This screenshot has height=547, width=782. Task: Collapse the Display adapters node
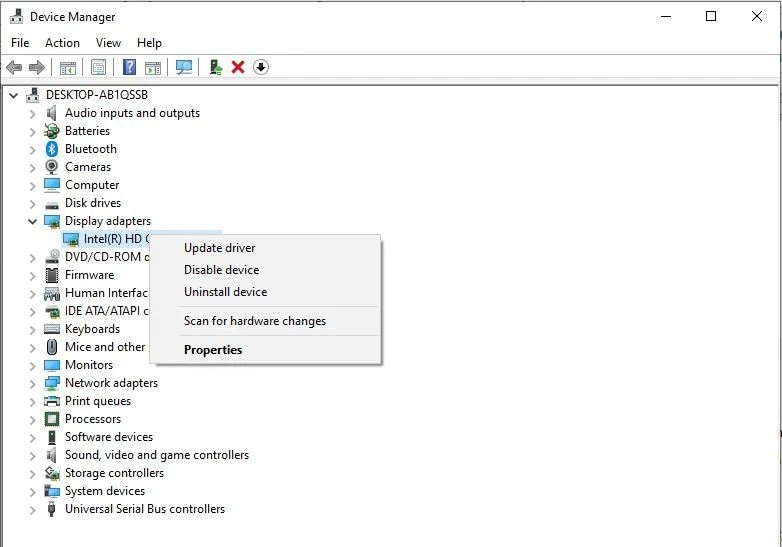click(x=32, y=221)
